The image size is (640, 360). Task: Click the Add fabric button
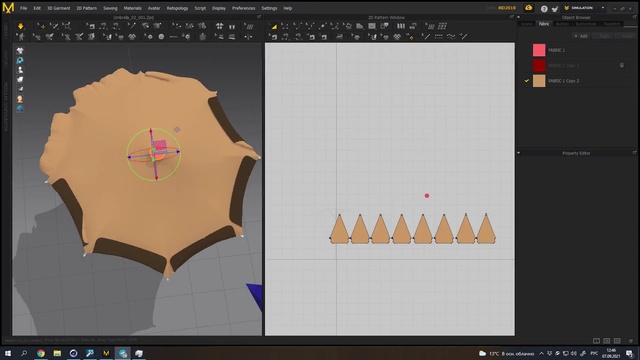pyautogui.click(x=581, y=36)
